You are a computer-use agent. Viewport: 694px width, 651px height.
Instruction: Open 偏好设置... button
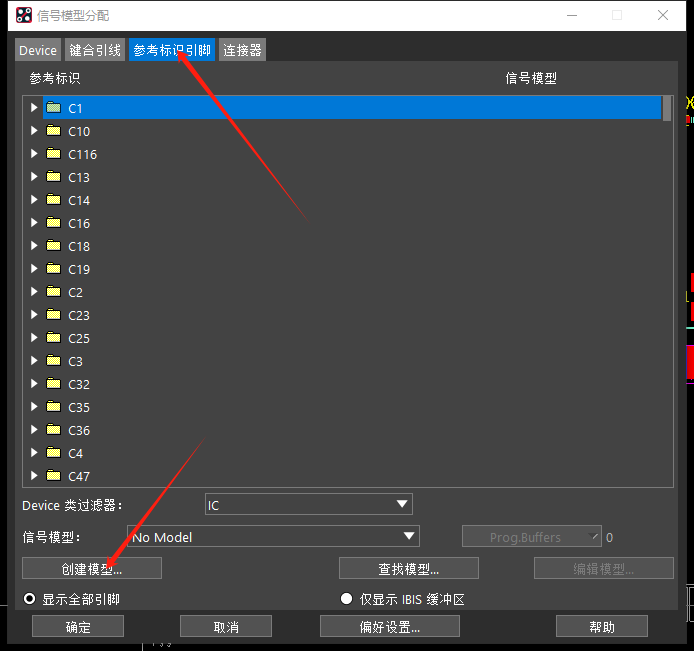(389, 626)
